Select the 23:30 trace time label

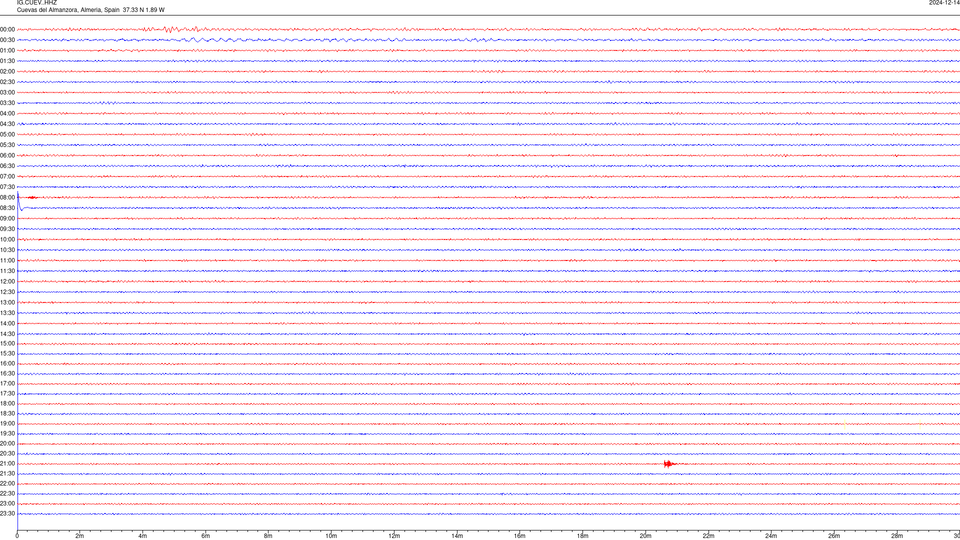coord(7,514)
